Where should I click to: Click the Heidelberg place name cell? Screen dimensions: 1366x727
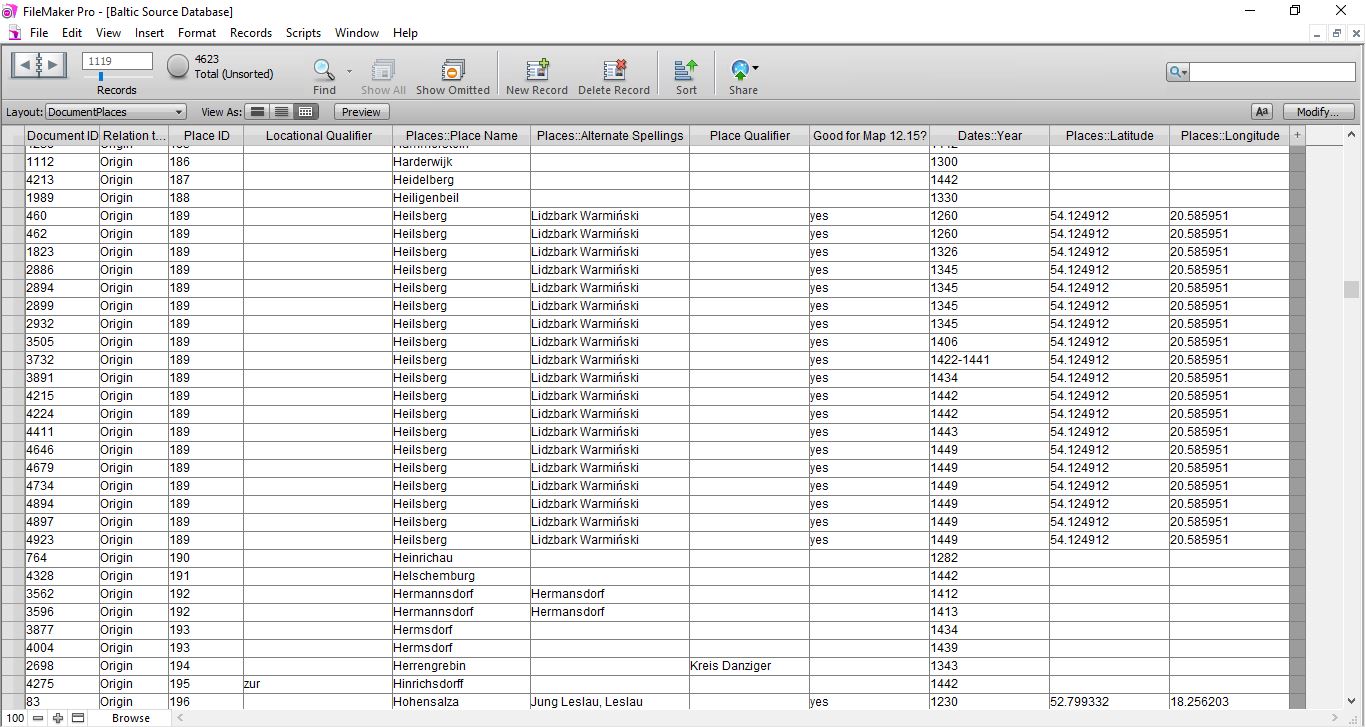click(461, 180)
